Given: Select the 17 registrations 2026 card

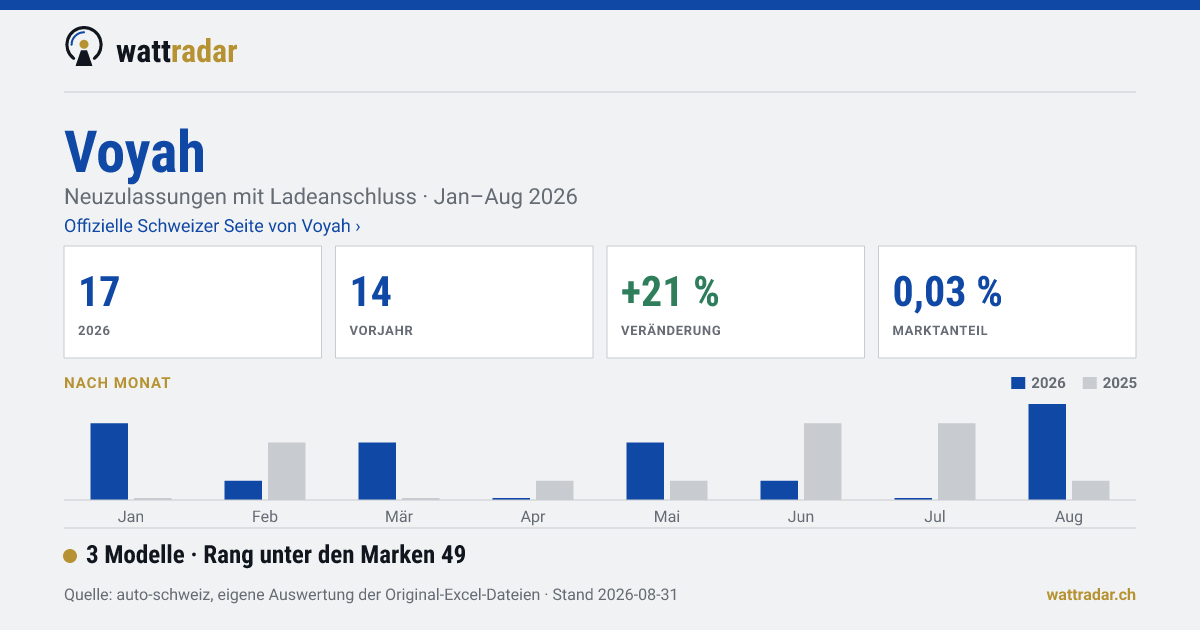Looking at the screenshot, I should point(193,302).
